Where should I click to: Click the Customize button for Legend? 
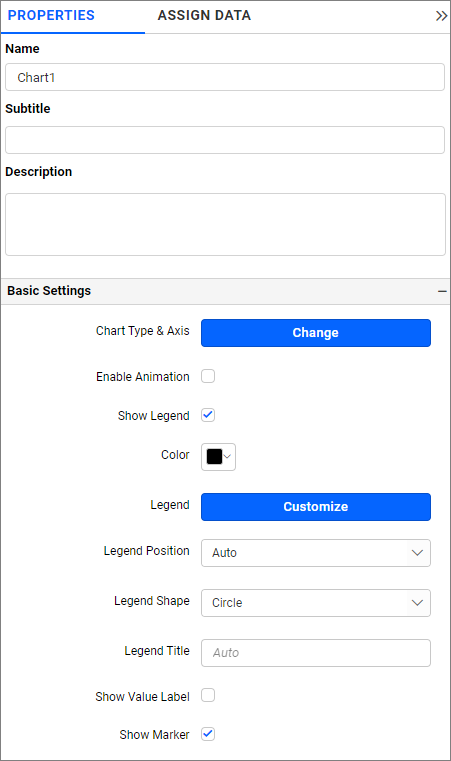[316, 507]
